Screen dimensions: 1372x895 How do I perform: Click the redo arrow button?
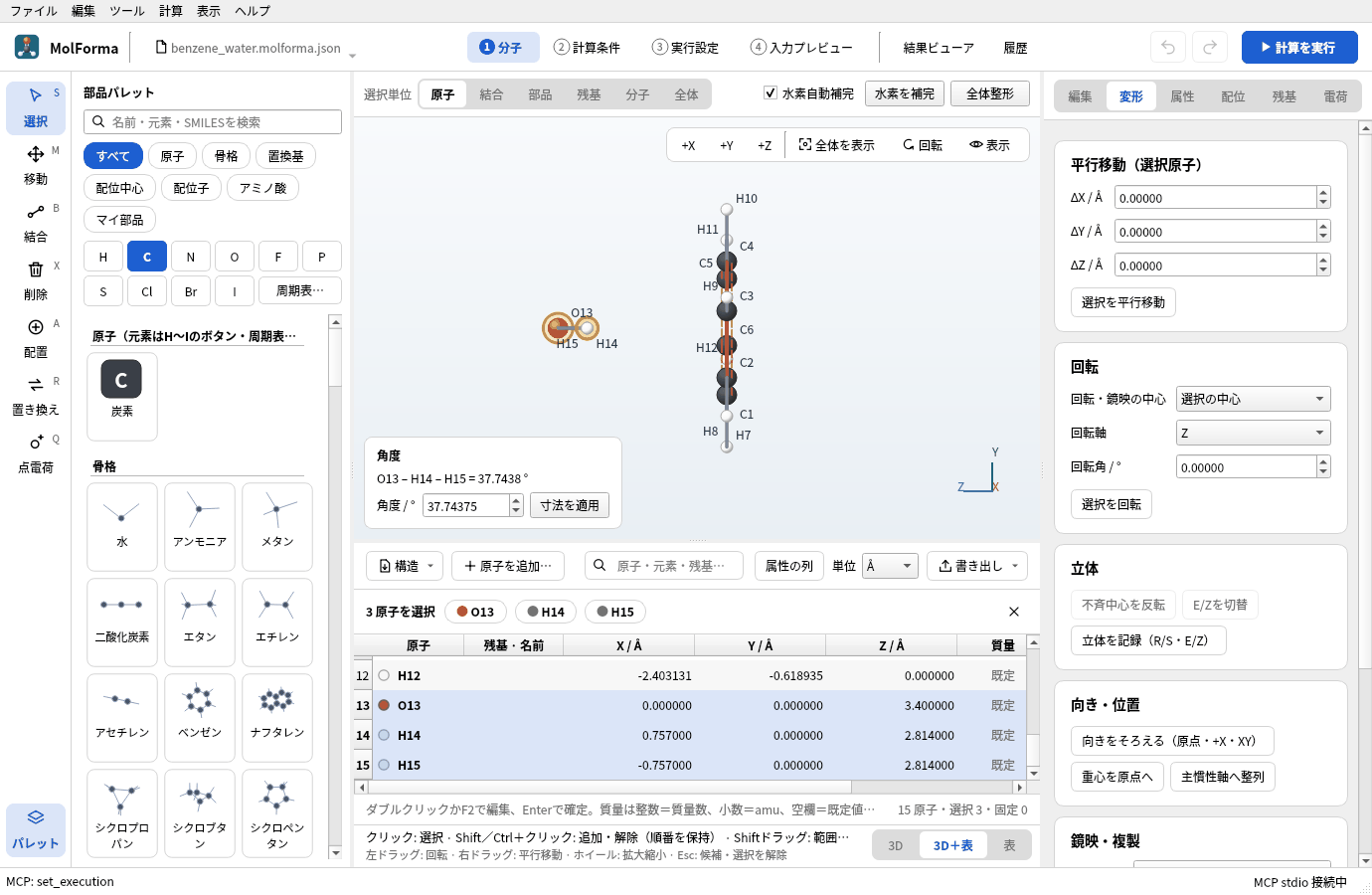(x=1210, y=47)
